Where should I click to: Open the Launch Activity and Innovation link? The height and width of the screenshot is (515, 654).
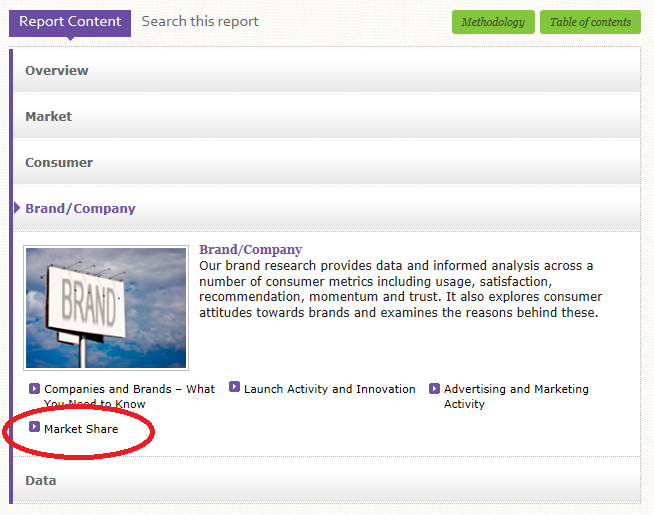[x=329, y=389]
